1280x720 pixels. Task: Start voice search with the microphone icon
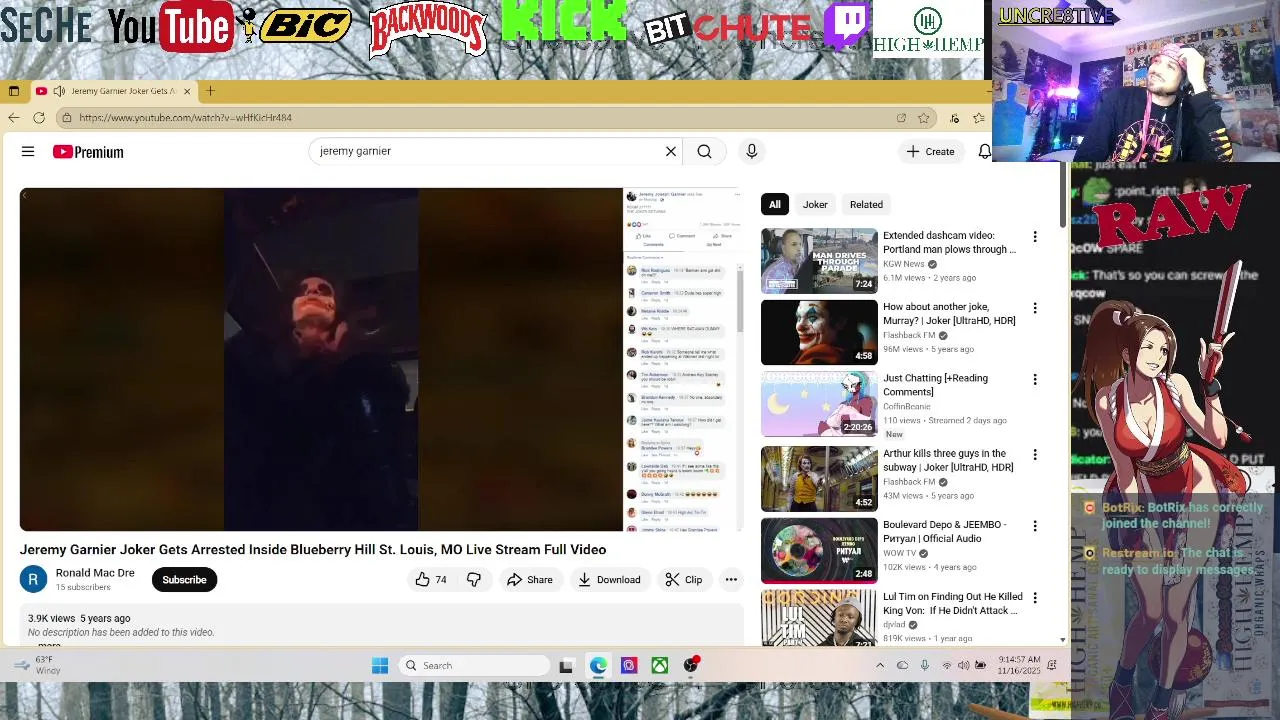pyautogui.click(x=752, y=152)
